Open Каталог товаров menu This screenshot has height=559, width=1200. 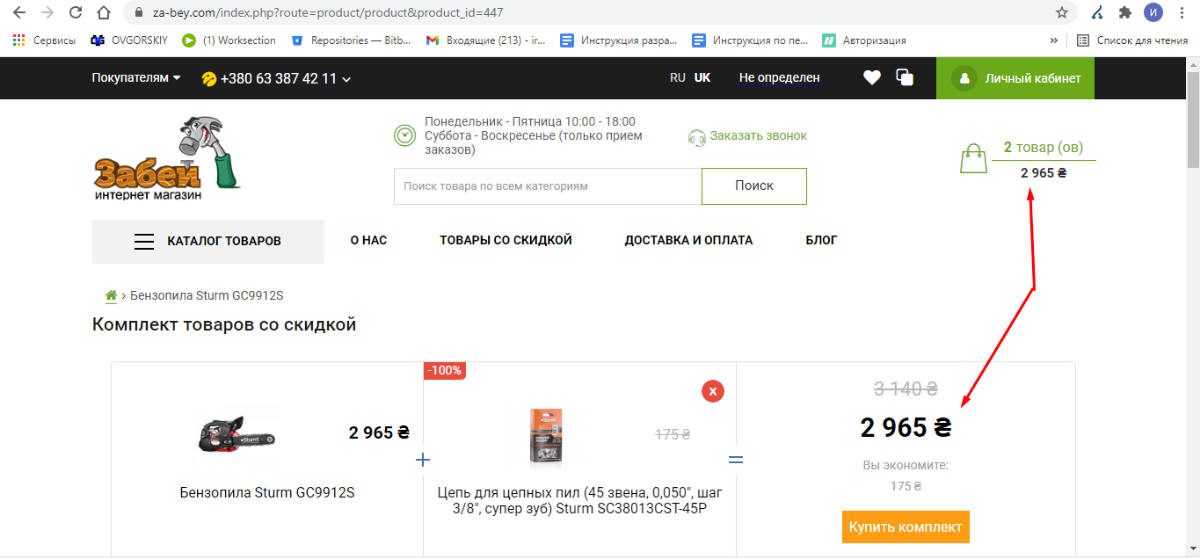click(208, 241)
